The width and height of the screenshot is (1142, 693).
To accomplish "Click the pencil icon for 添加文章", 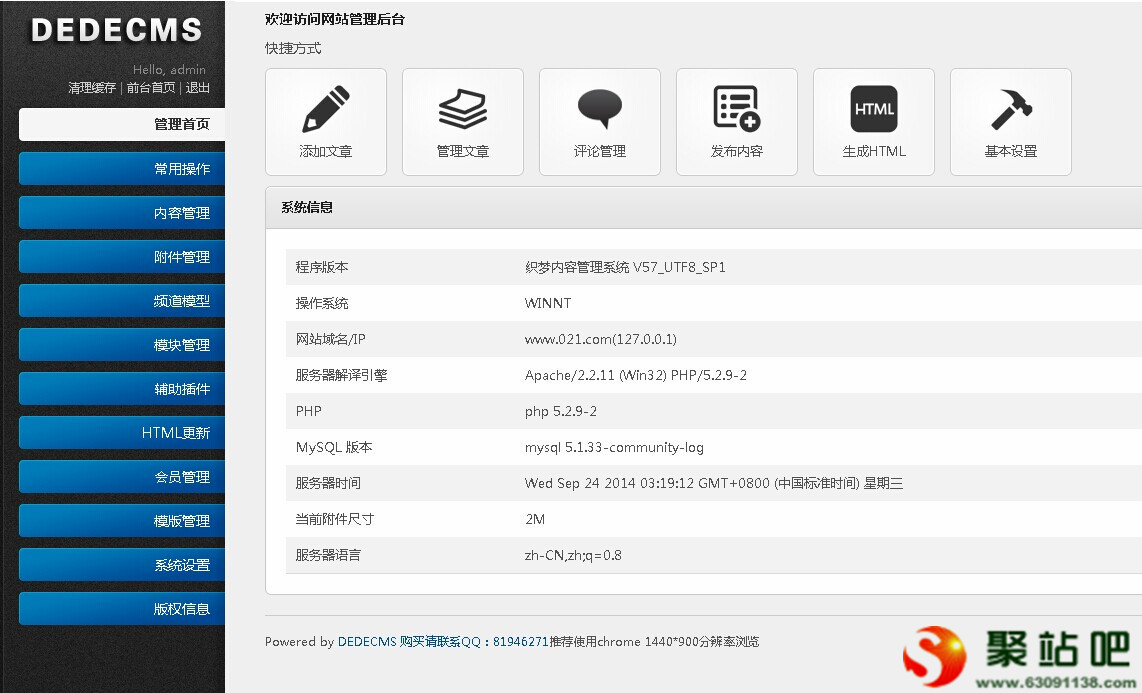I will (326, 109).
